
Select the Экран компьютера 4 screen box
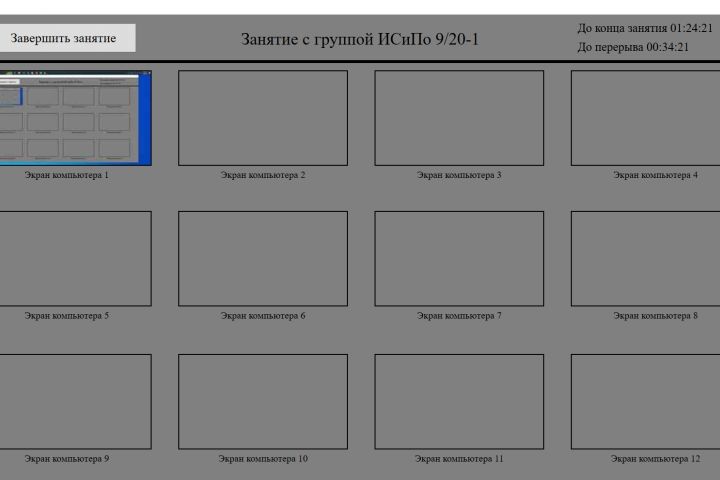pyautogui.click(x=645, y=118)
